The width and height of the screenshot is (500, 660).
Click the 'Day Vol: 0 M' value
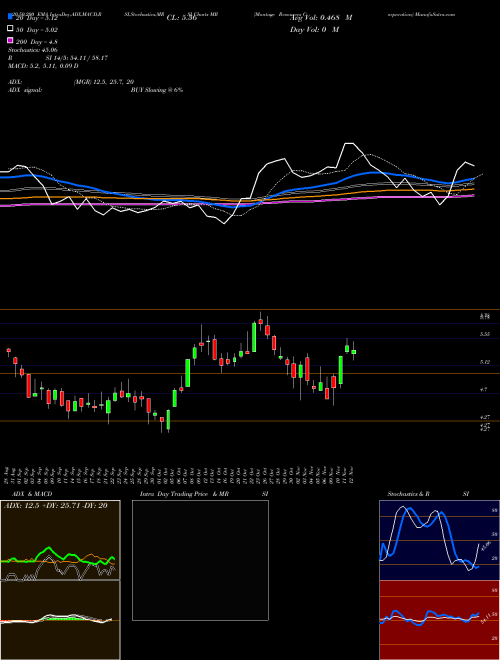[x=314, y=30]
